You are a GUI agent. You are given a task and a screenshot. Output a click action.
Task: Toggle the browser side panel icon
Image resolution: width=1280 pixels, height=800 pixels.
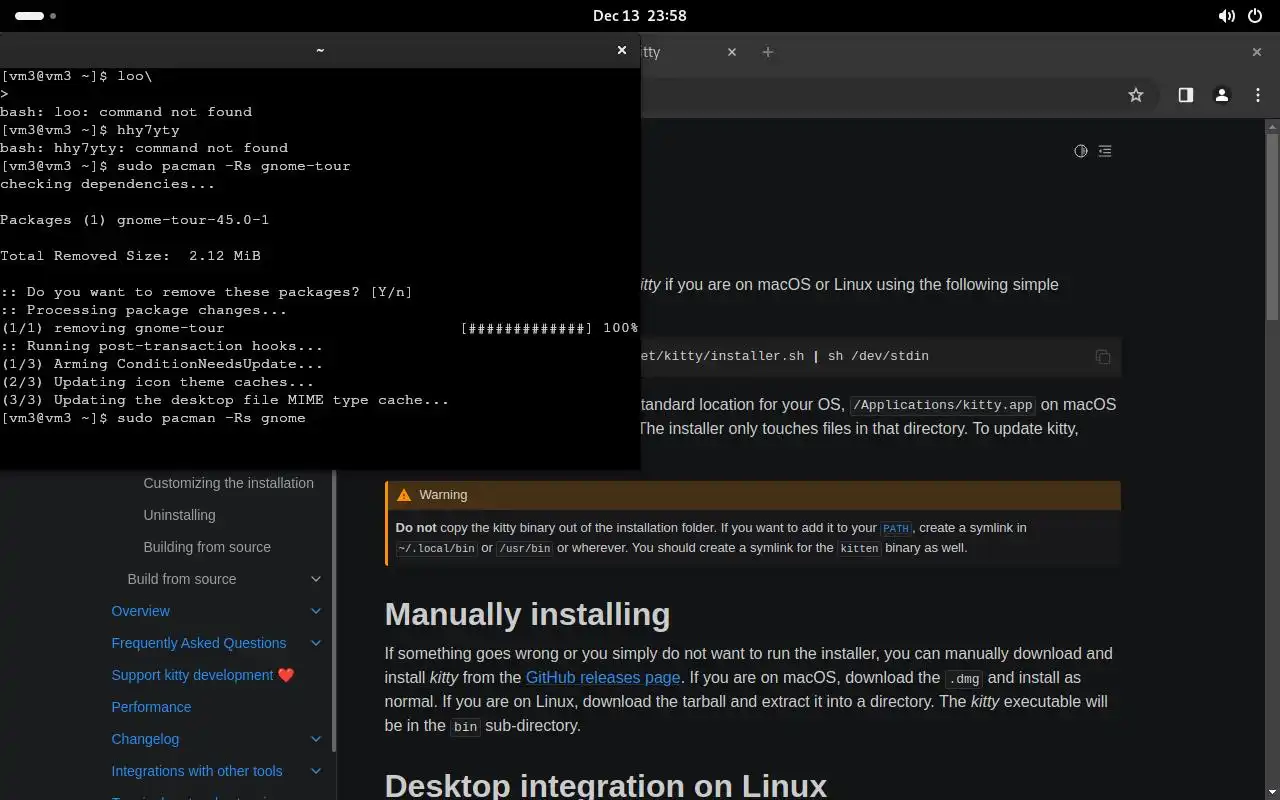[x=1185, y=95]
